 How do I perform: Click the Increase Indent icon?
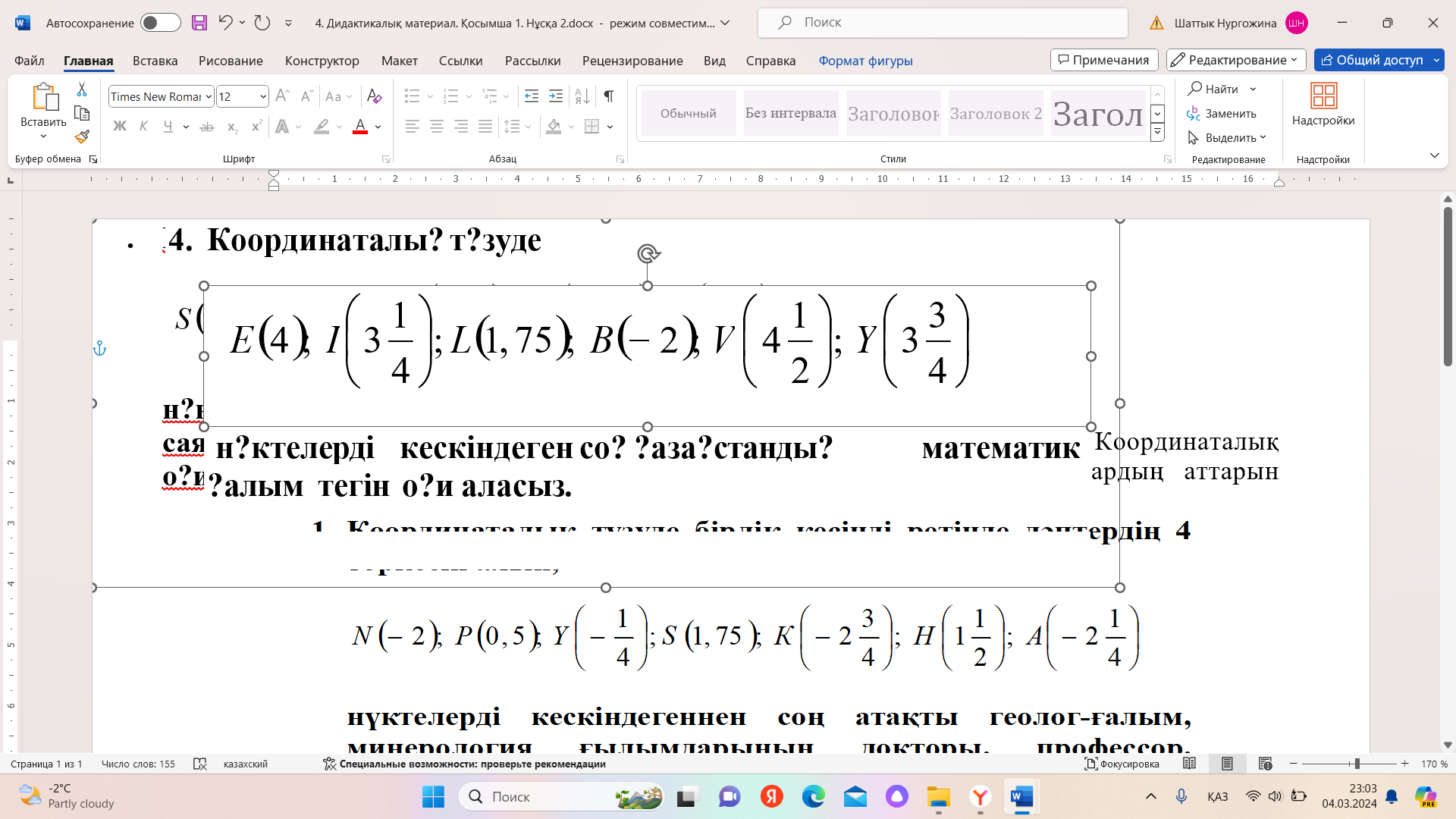click(x=556, y=96)
